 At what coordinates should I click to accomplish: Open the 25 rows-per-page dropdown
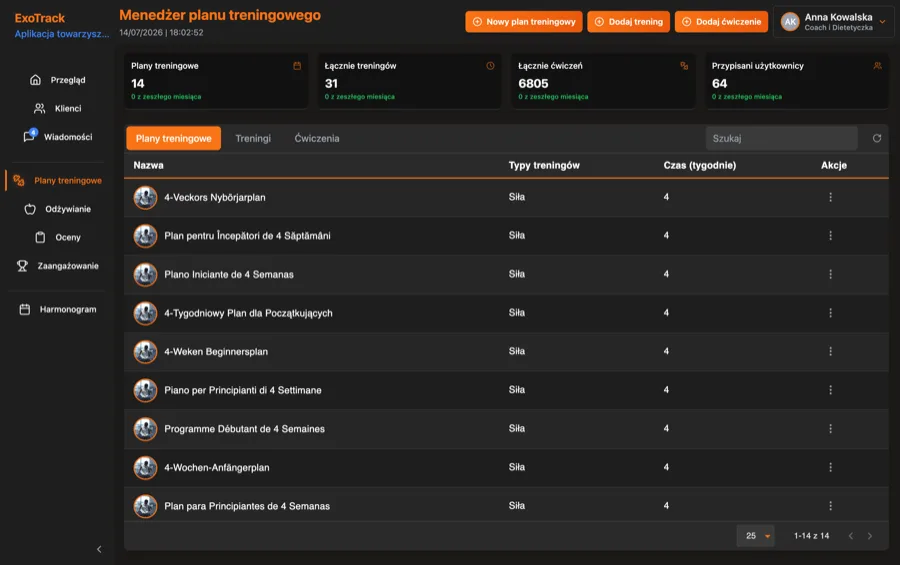755,536
